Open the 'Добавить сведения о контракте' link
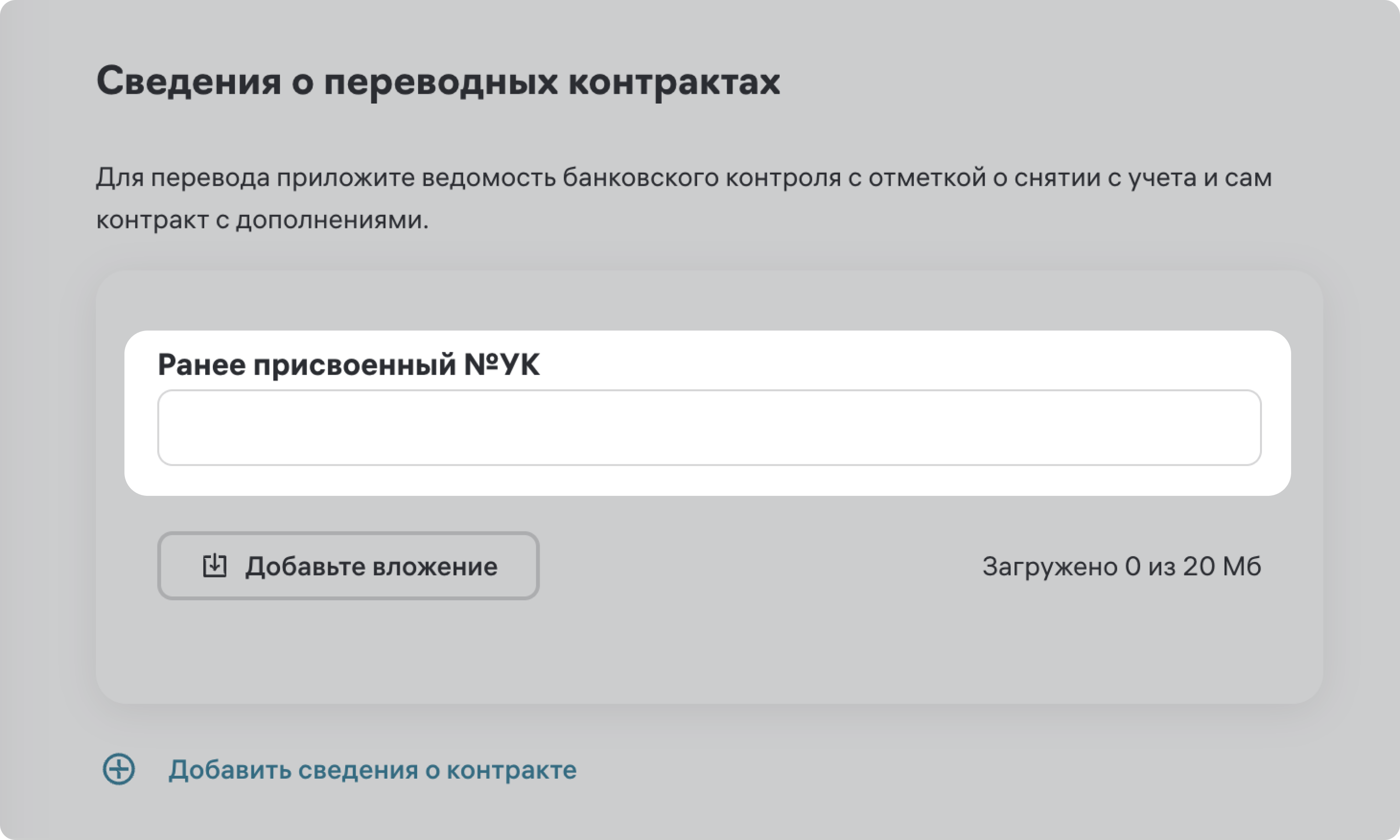The width and height of the screenshot is (1400, 840). (372, 770)
